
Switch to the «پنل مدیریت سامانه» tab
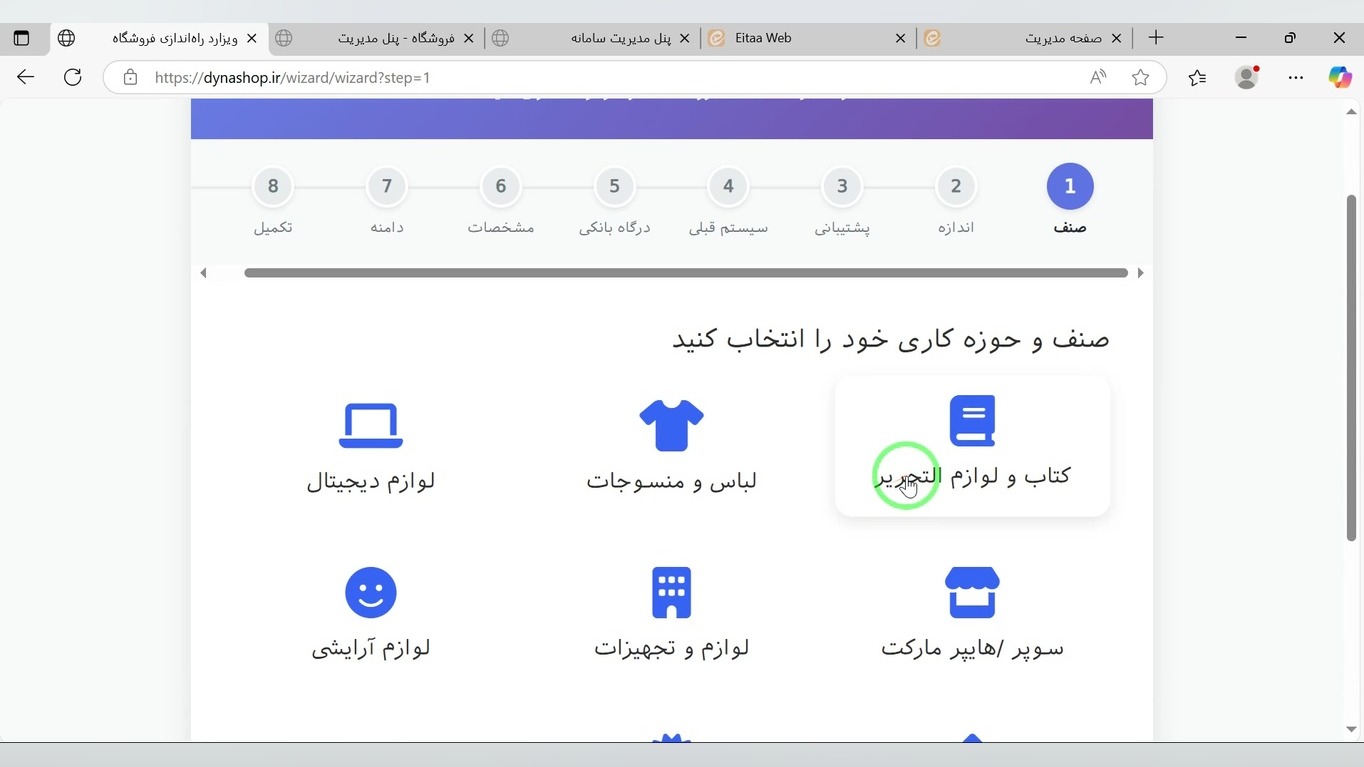(x=592, y=38)
